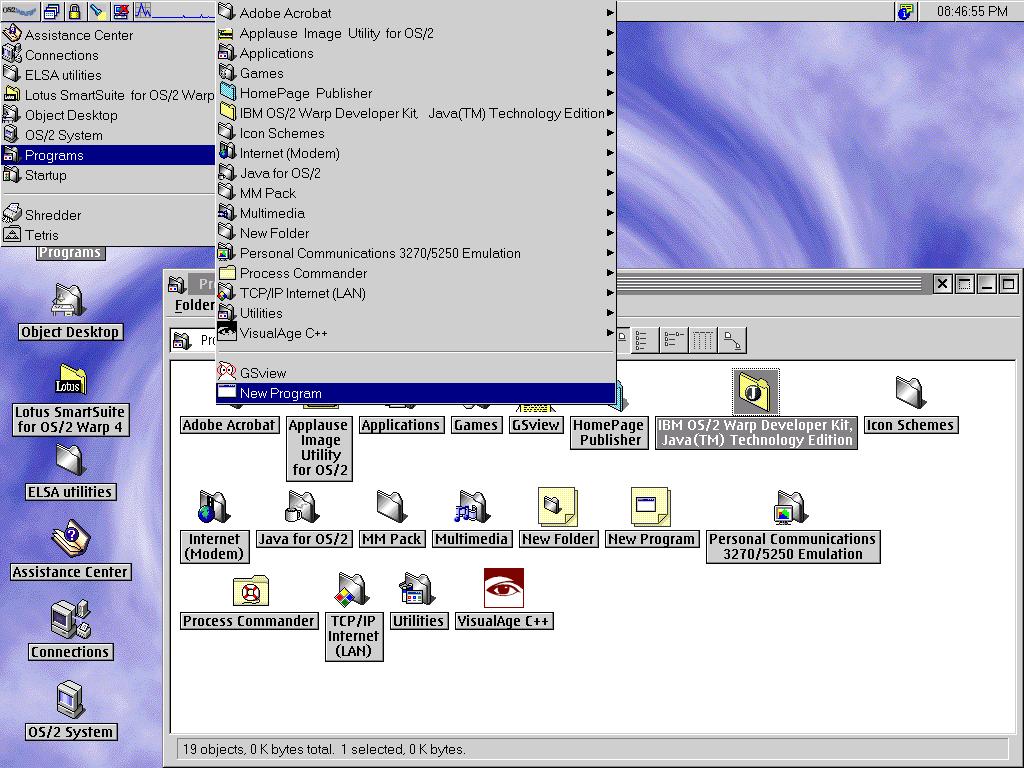
Task: Select TCP/IP Internet (LAN) in Programs submenu
Action: click(x=416, y=293)
